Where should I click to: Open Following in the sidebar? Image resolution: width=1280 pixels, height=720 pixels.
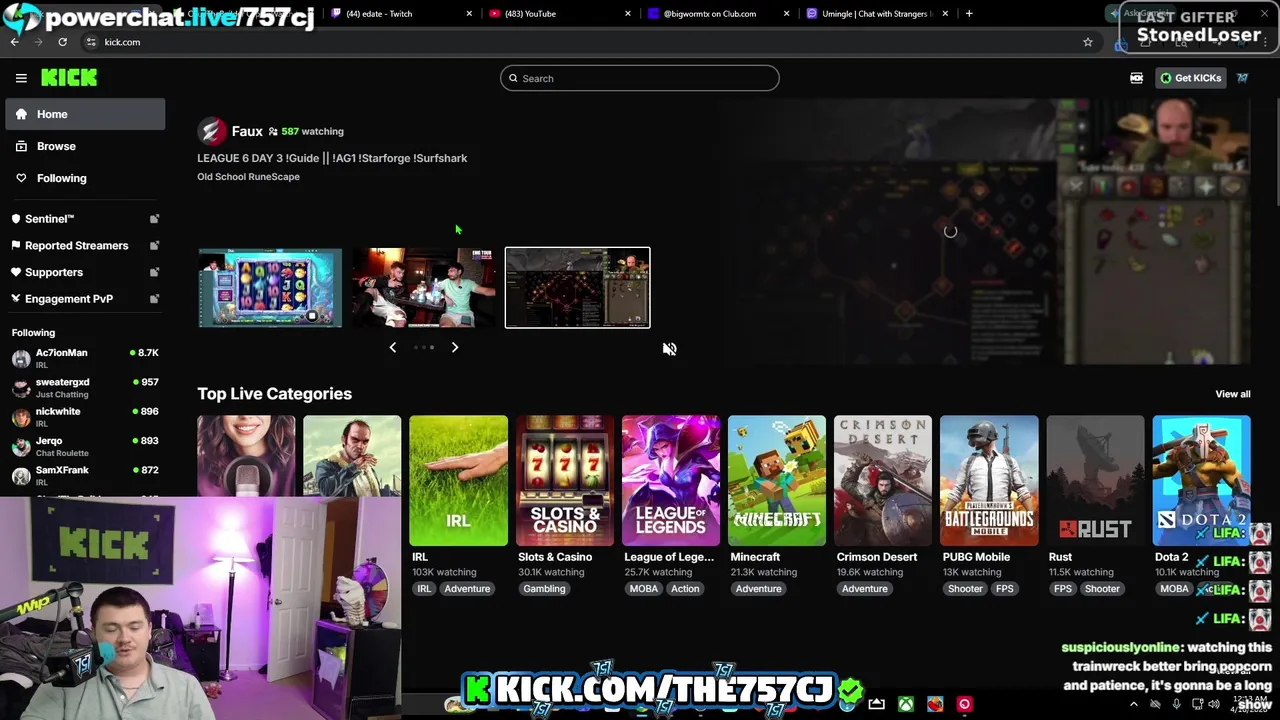tap(85, 178)
